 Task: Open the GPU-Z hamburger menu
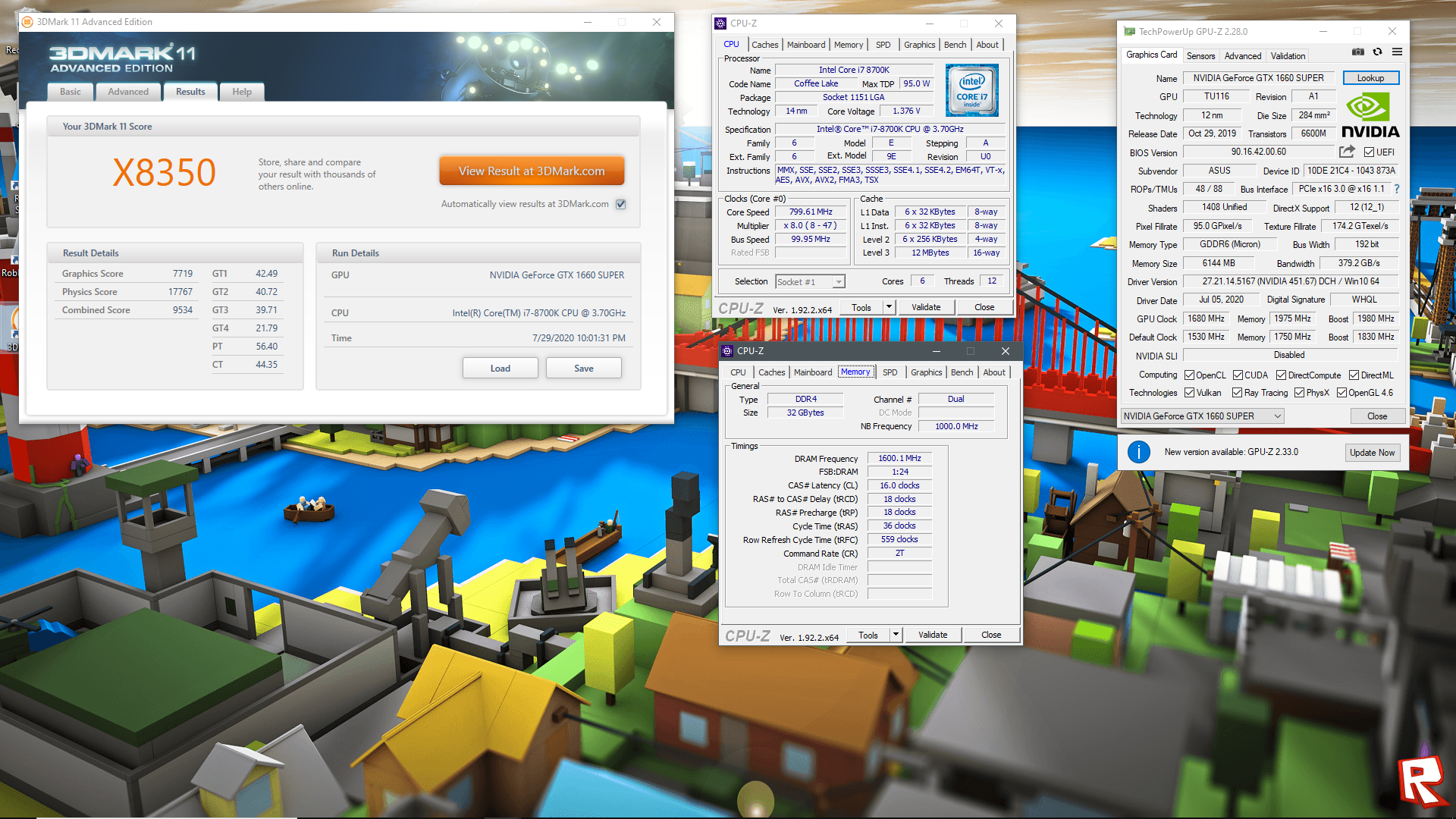1397,52
